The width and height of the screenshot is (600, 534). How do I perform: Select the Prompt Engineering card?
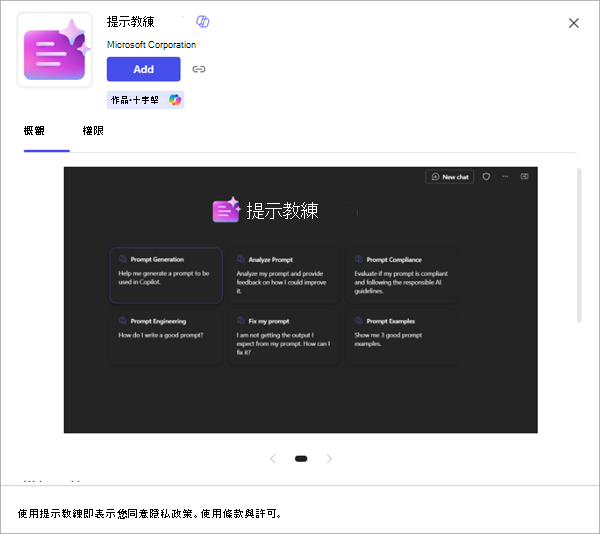click(166, 337)
